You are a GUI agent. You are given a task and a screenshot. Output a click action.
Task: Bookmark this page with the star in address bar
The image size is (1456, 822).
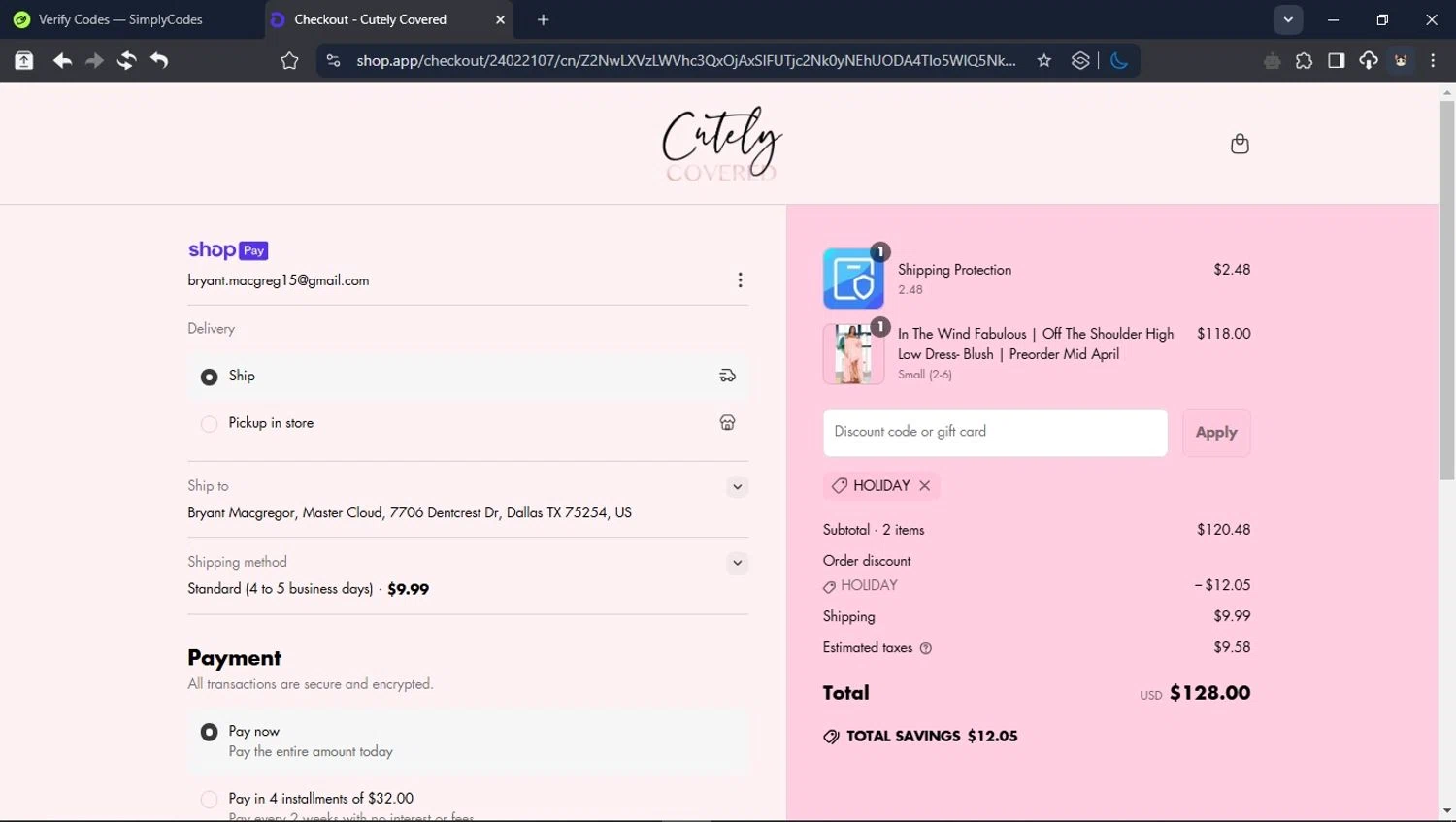click(x=1044, y=60)
